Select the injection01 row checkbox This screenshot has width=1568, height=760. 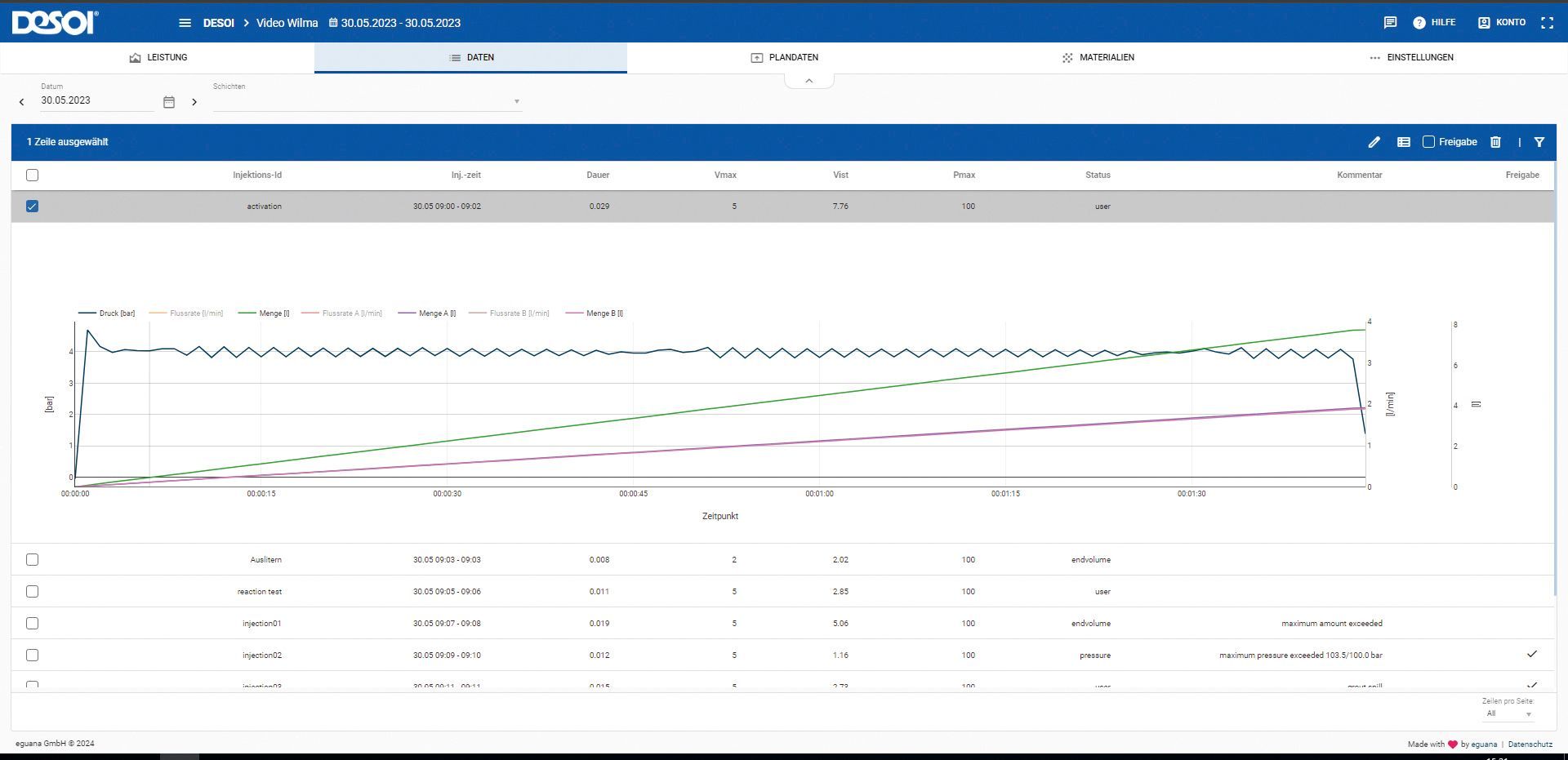(x=33, y=624)
